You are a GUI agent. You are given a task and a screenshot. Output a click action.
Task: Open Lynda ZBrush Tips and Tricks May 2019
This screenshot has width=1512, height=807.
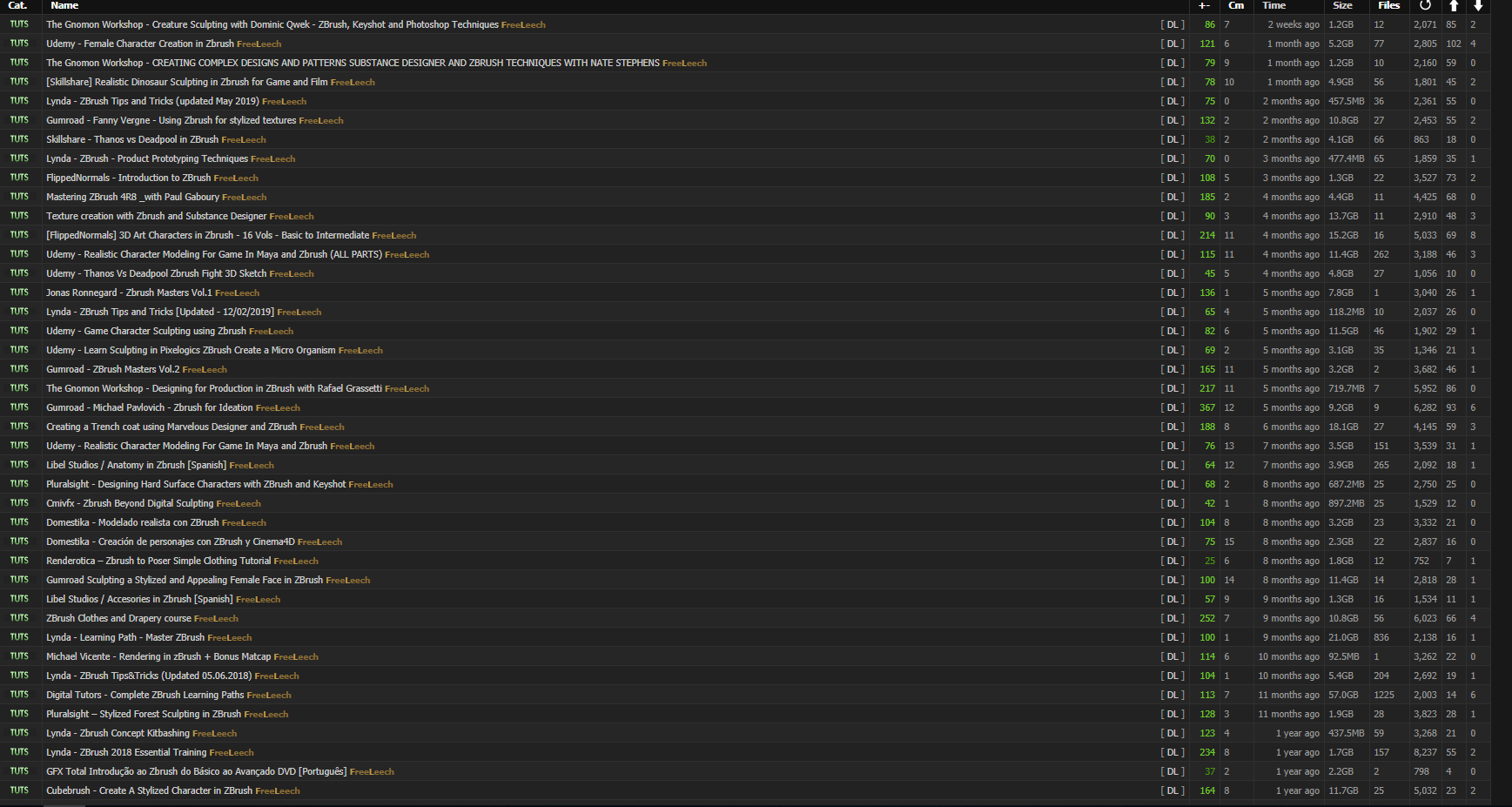point(152,101)
